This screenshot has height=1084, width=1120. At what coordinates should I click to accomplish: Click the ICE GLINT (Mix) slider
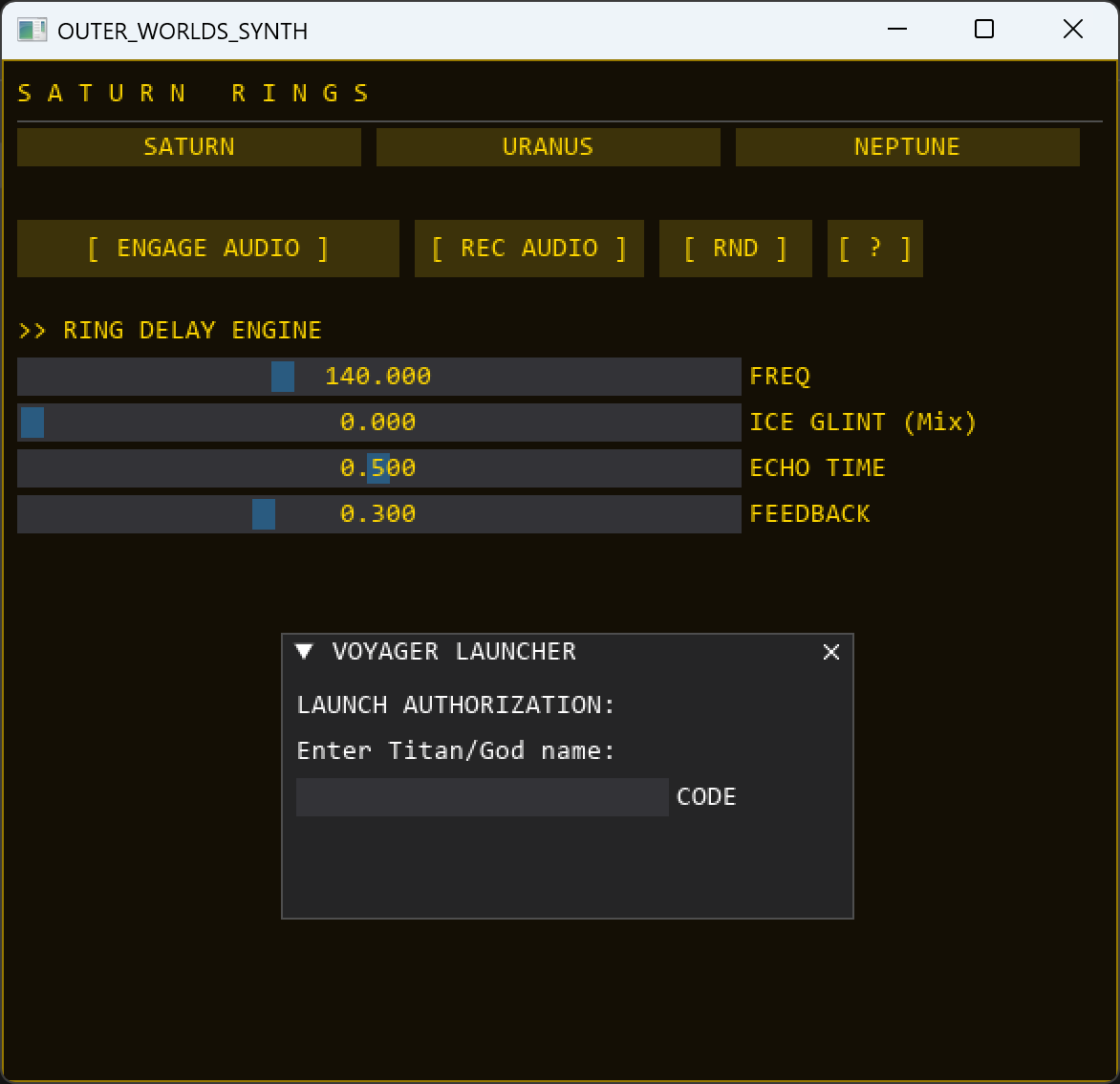click(32, 422)
